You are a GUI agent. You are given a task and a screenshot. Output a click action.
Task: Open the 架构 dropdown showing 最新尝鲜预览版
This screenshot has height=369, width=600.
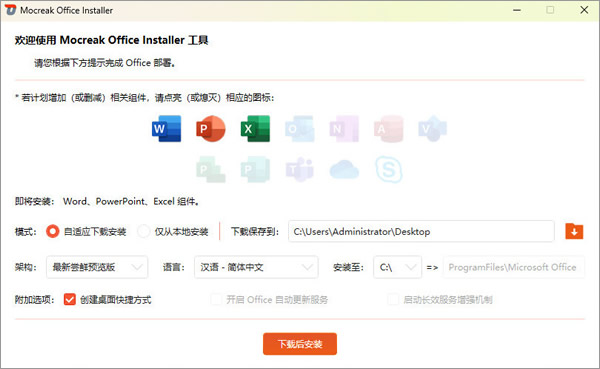point(97,267)
